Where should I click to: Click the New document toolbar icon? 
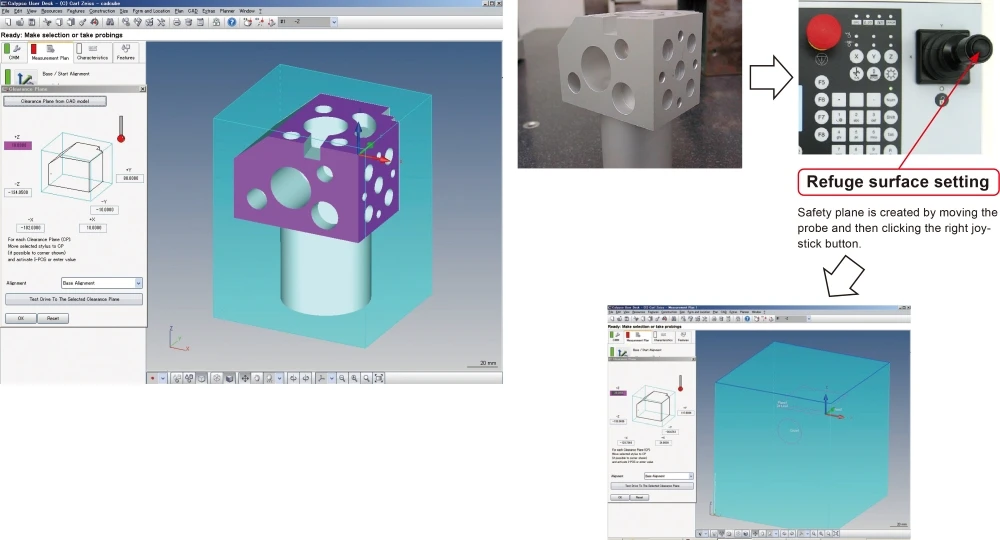coord(8,20)
